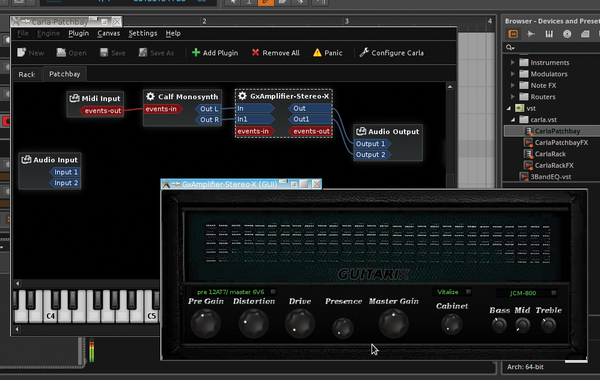Image resolution: width=600 pixels, height=380 pixels.
Task: Select Calf Monosynth events-in port
Action: pyautogui.click(x=163, y=109)
